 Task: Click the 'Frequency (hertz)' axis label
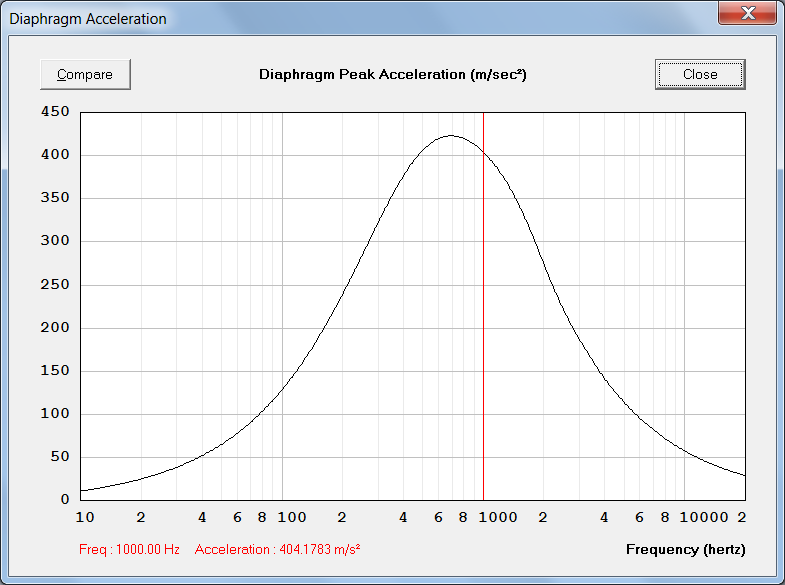click(x=685, y=549)
